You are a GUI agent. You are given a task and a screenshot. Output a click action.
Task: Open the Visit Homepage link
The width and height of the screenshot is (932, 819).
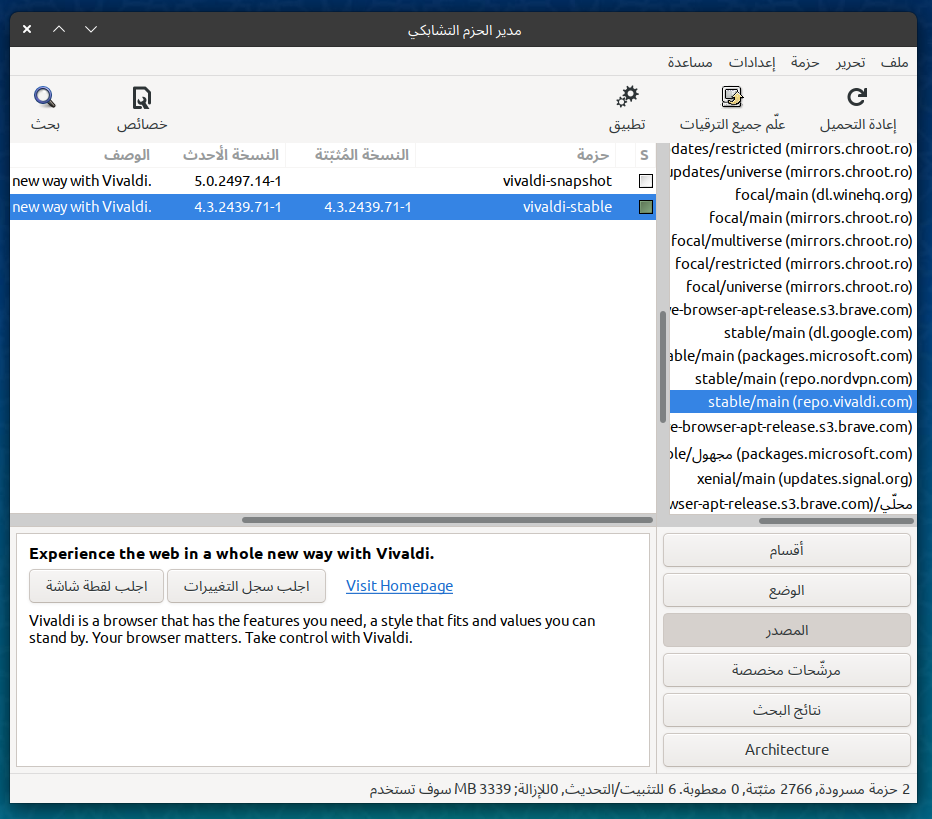(x=399, y=586)
